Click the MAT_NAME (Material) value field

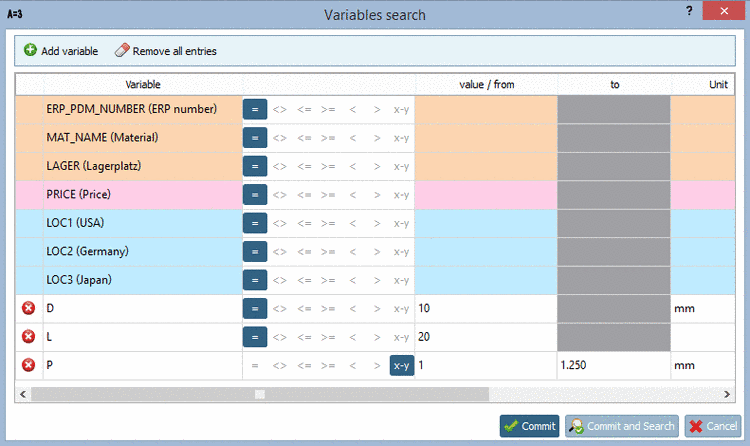pos(486,138)
